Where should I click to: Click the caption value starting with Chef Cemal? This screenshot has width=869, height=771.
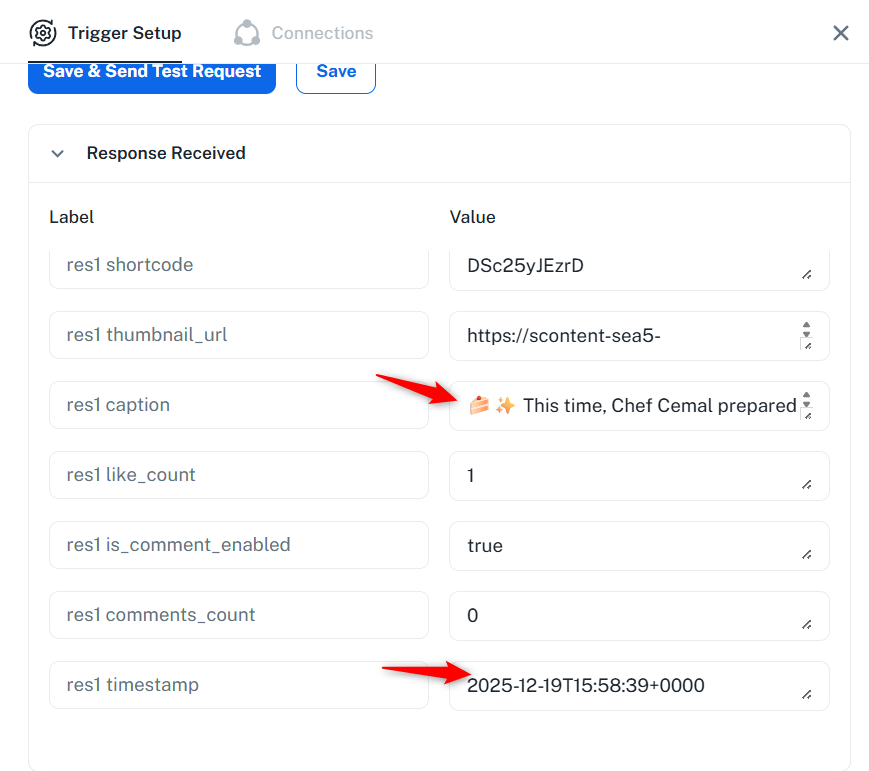(x=630, y=405)
